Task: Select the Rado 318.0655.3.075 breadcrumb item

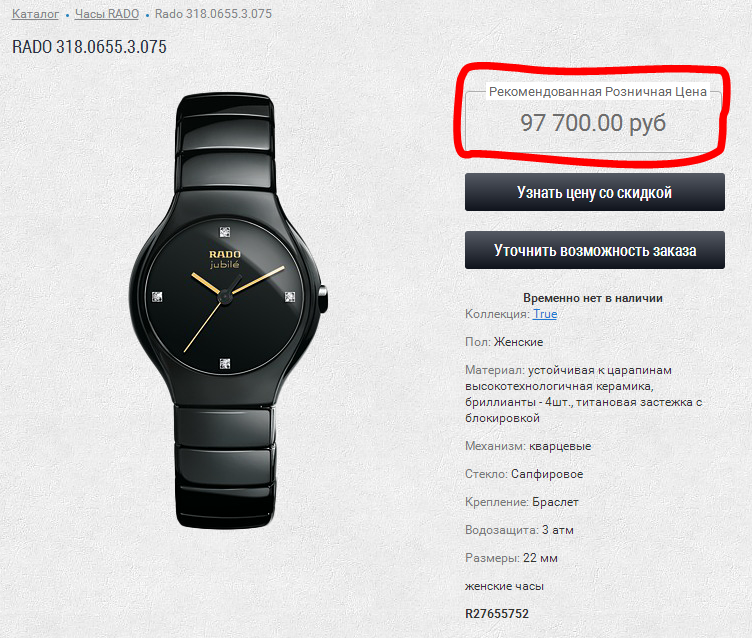Action: coord(213,14)
